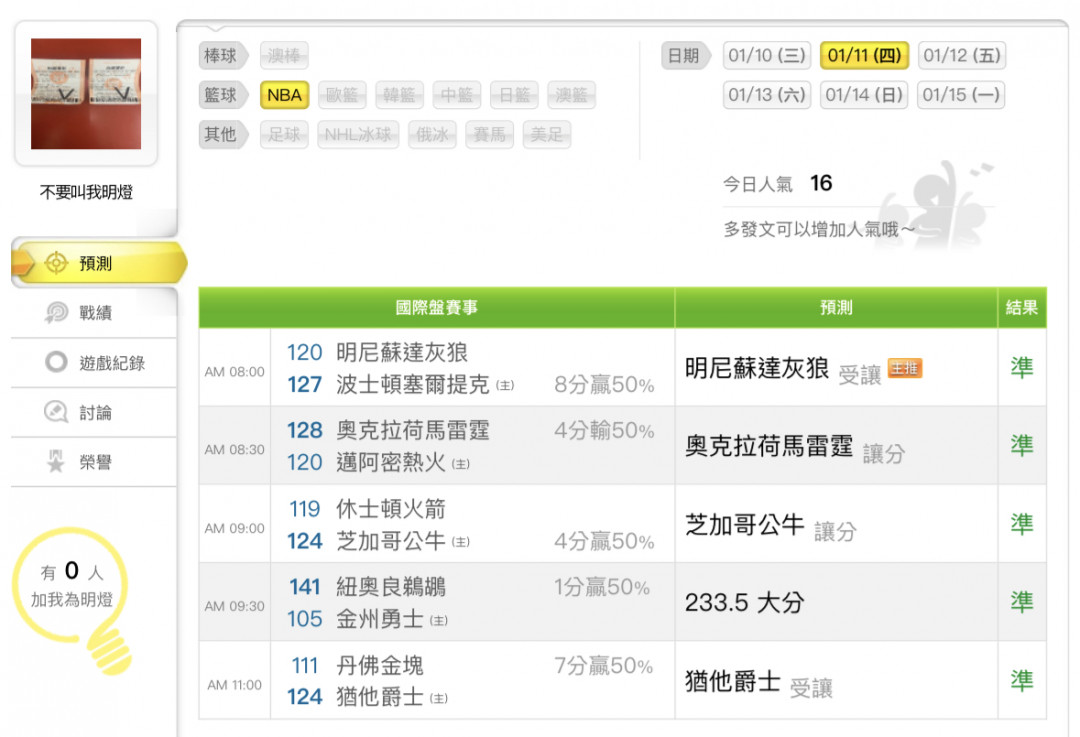Select the 澳棒 league filter
Viewport: 1080px width, 737px height.
coord(284,56)
